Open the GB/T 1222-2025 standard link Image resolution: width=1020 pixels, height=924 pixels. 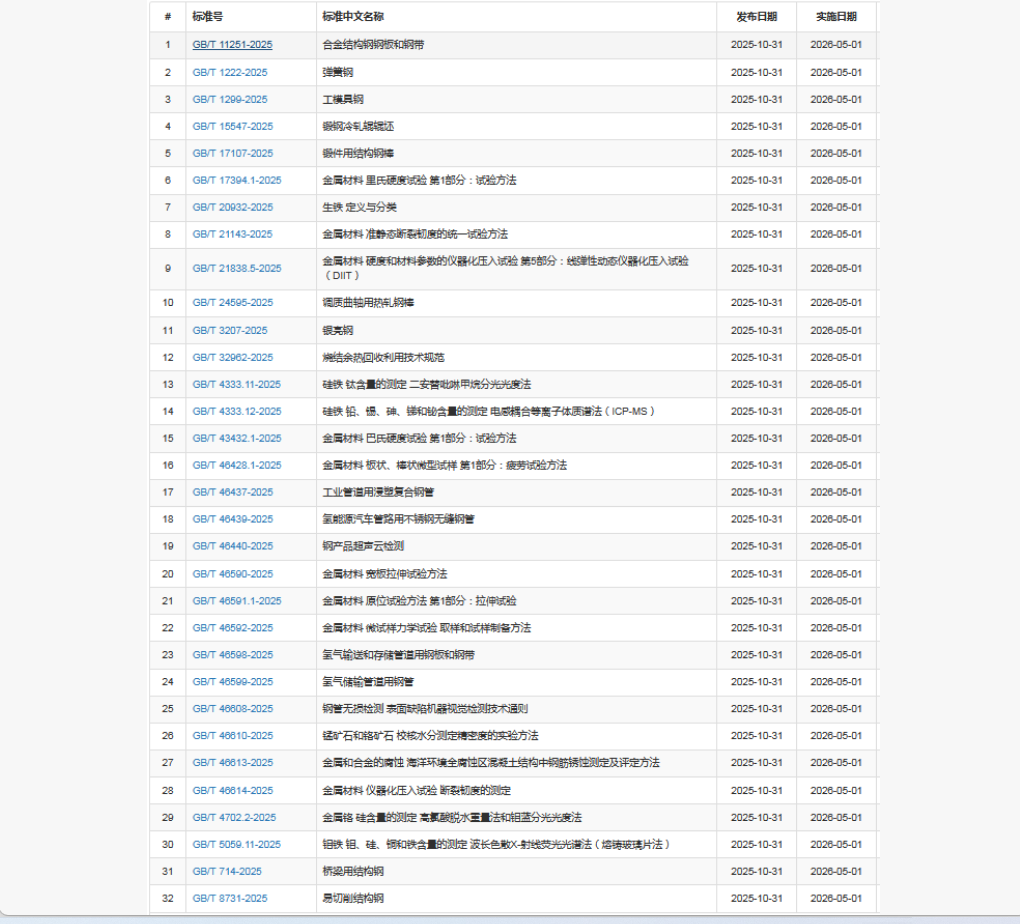[x=230, y=72]
